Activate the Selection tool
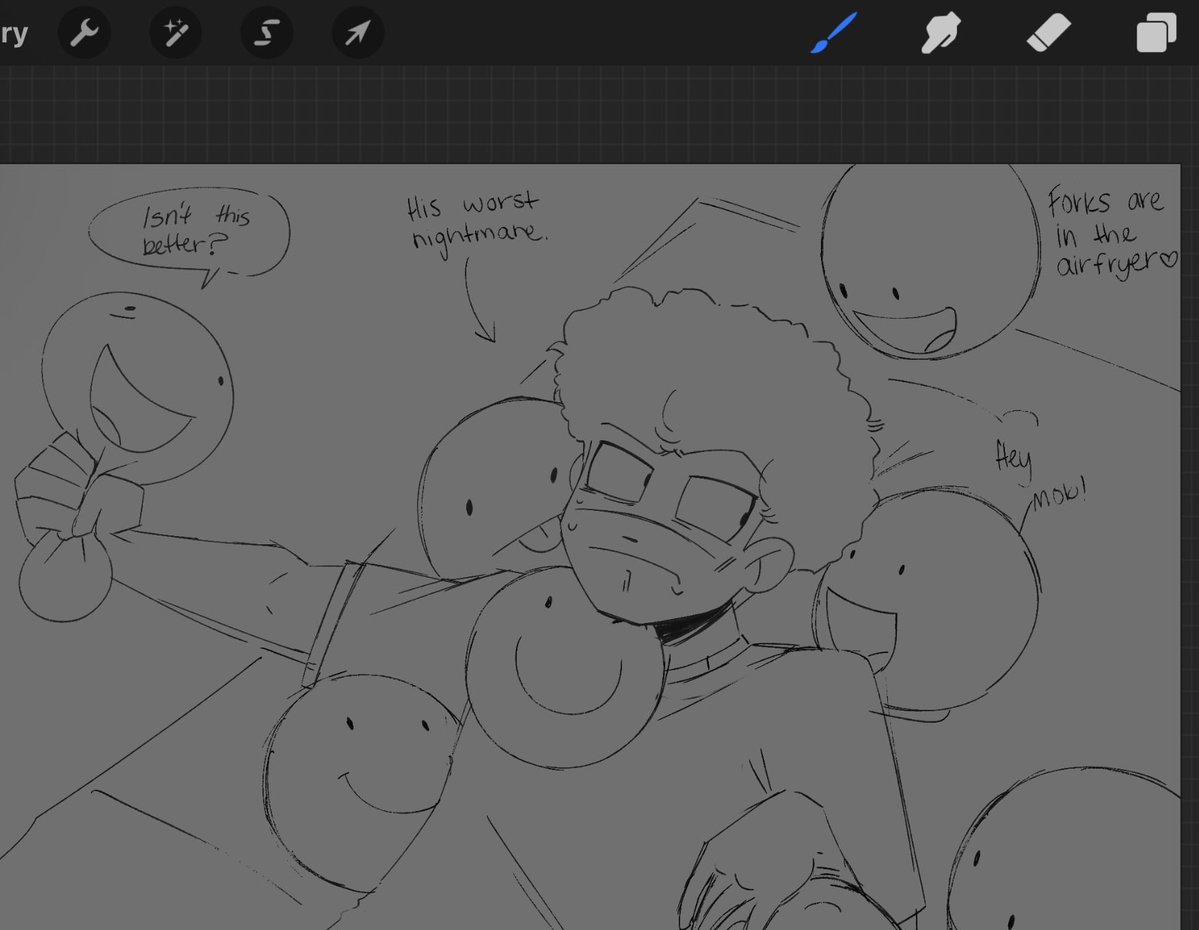 click(x=267, y=33)
